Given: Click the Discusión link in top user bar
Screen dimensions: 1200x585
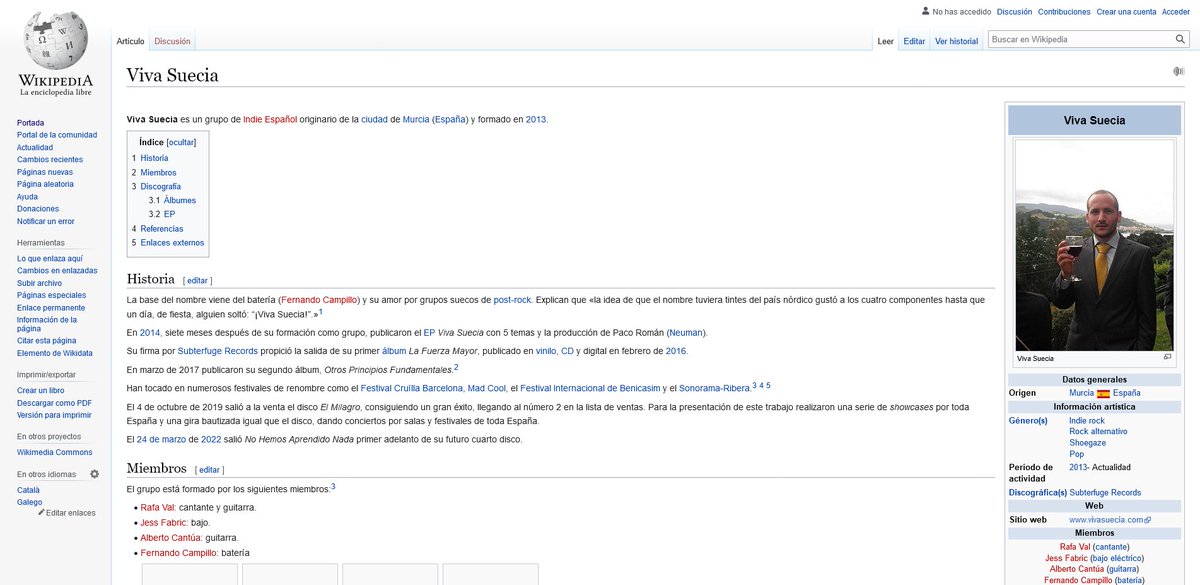Looking at the screenshot, I should click(1014, 12).
